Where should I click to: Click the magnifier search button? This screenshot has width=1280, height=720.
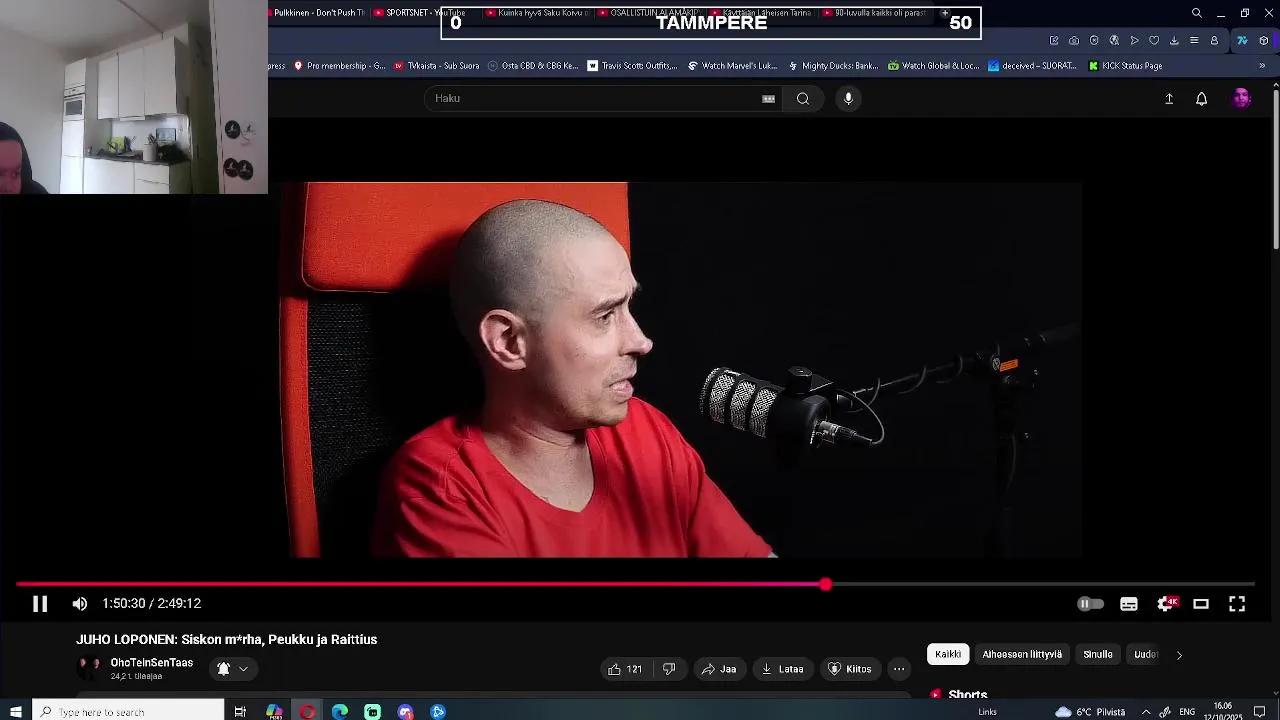[803, 98]
